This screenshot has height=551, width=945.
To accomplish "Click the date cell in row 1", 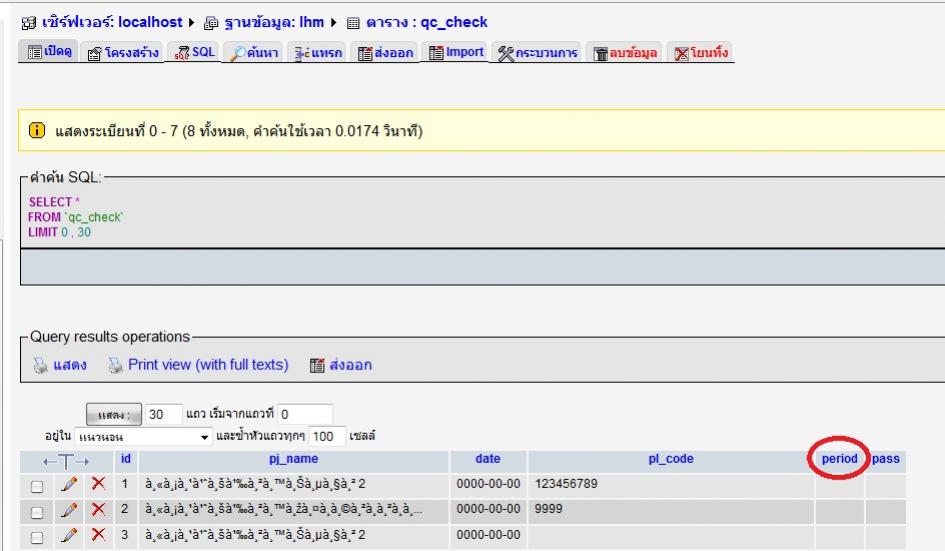I will click(x=488, y=484).
